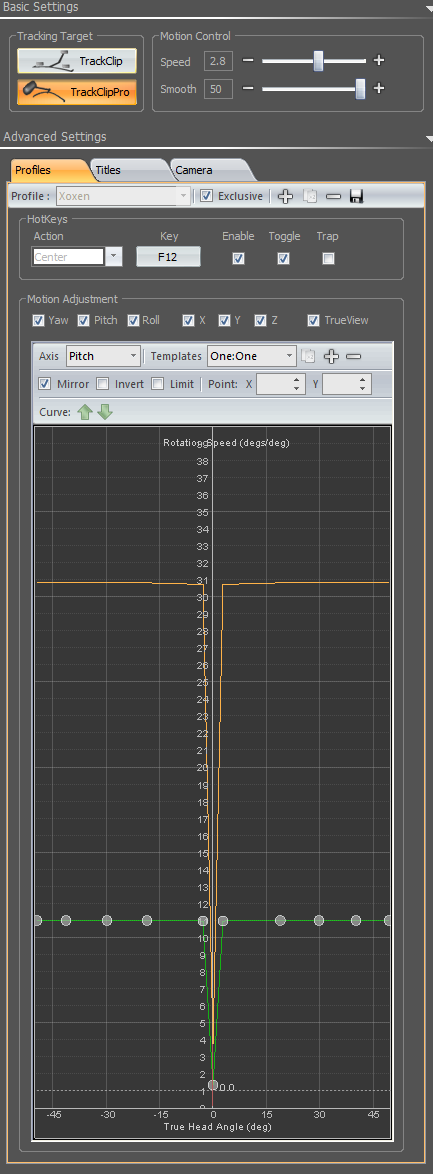Increase Smooth with the plus icon
Image resolution: width=433 pixels, height=1174 pixels.
point(379,88)
